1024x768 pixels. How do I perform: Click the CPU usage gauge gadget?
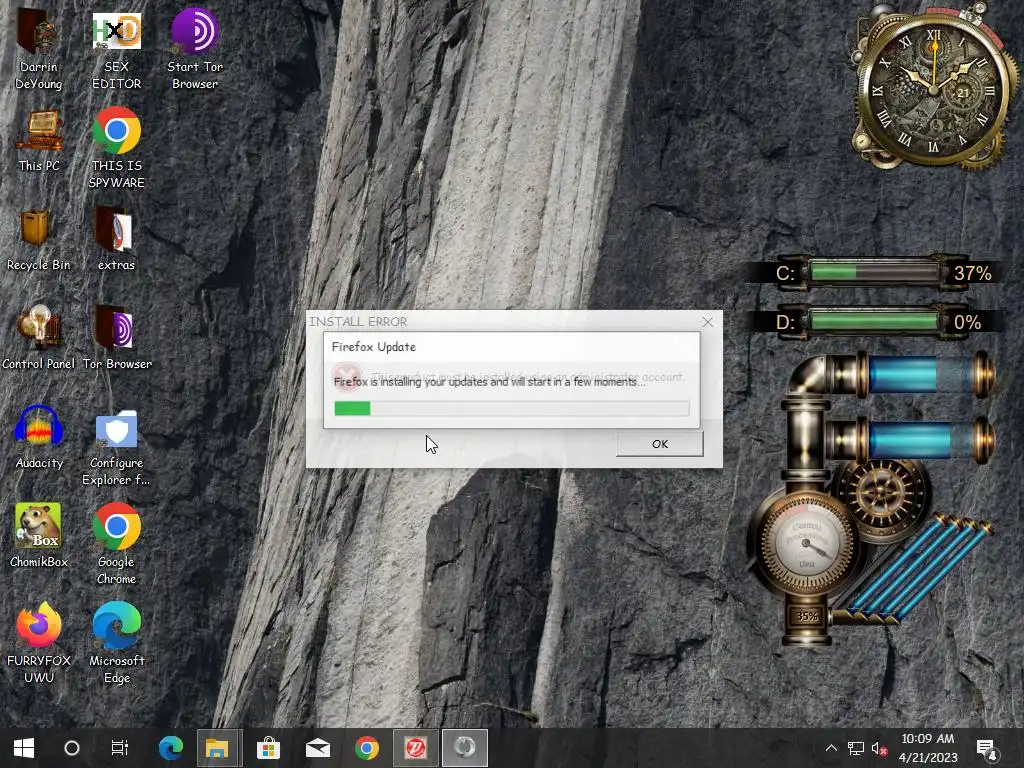807,543
